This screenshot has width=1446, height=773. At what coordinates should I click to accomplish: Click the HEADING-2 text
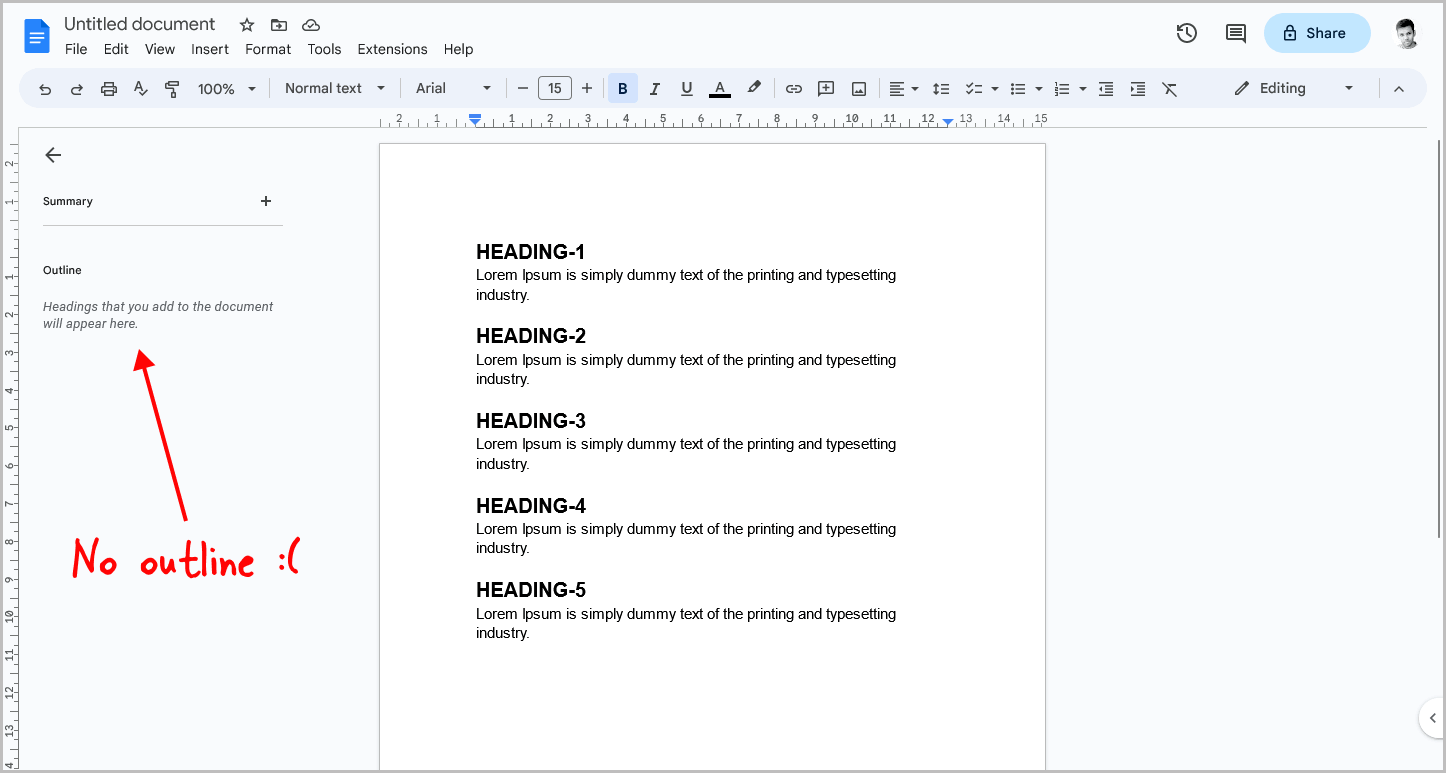click(x=531, y=336)
